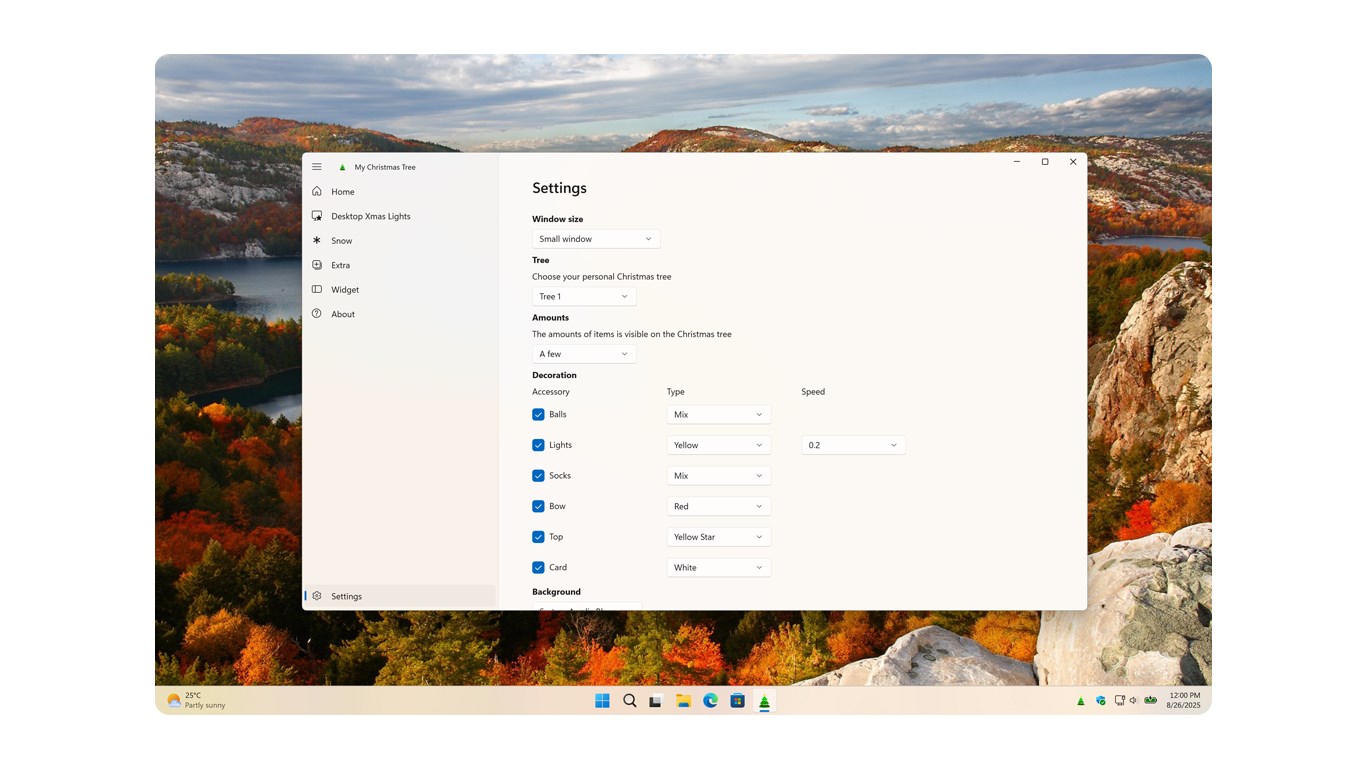Open the Home page in the sidebar
This screenshot has width=1366, height=768.
344,191
